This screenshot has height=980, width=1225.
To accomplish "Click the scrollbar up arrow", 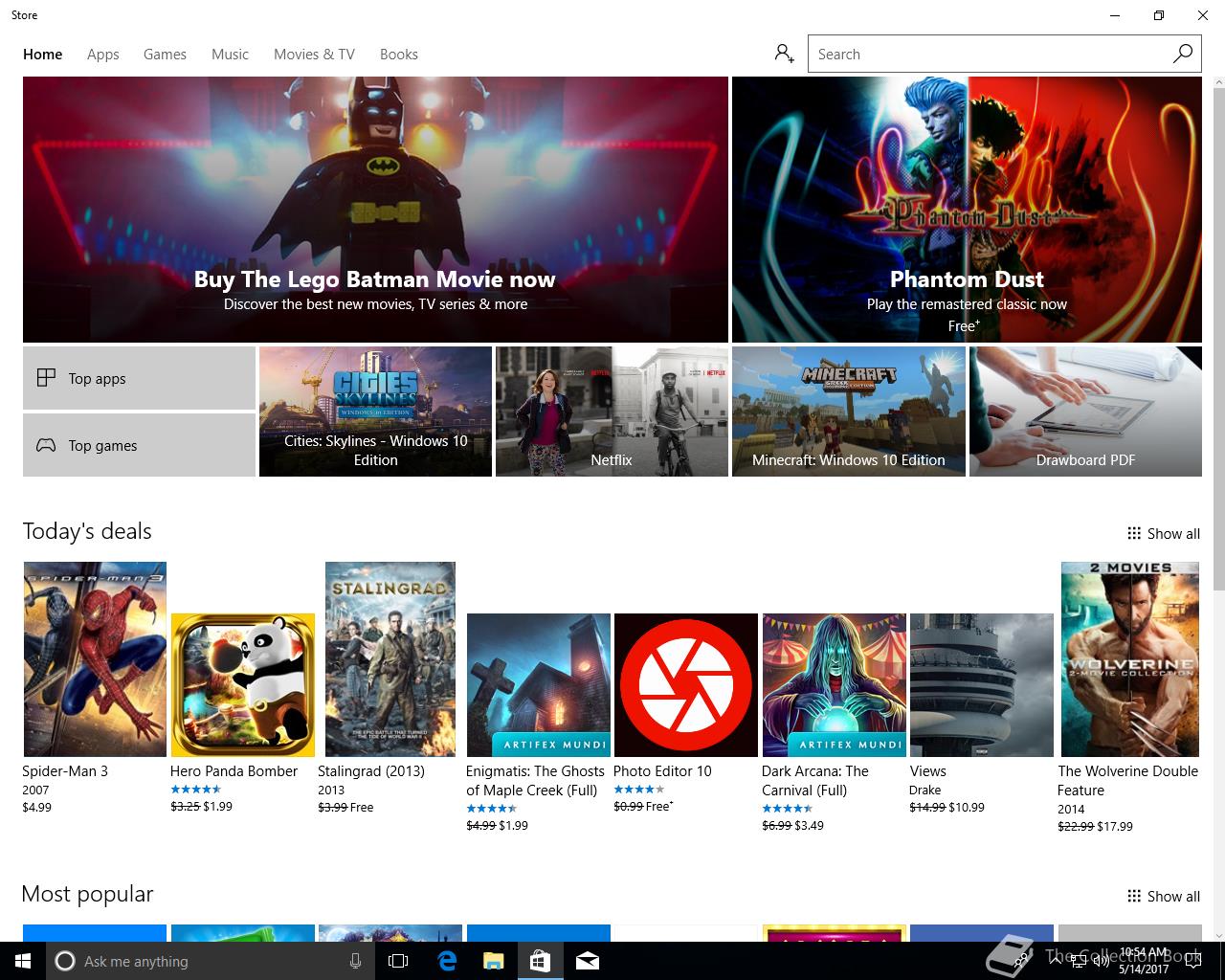I will [1218, 83].
